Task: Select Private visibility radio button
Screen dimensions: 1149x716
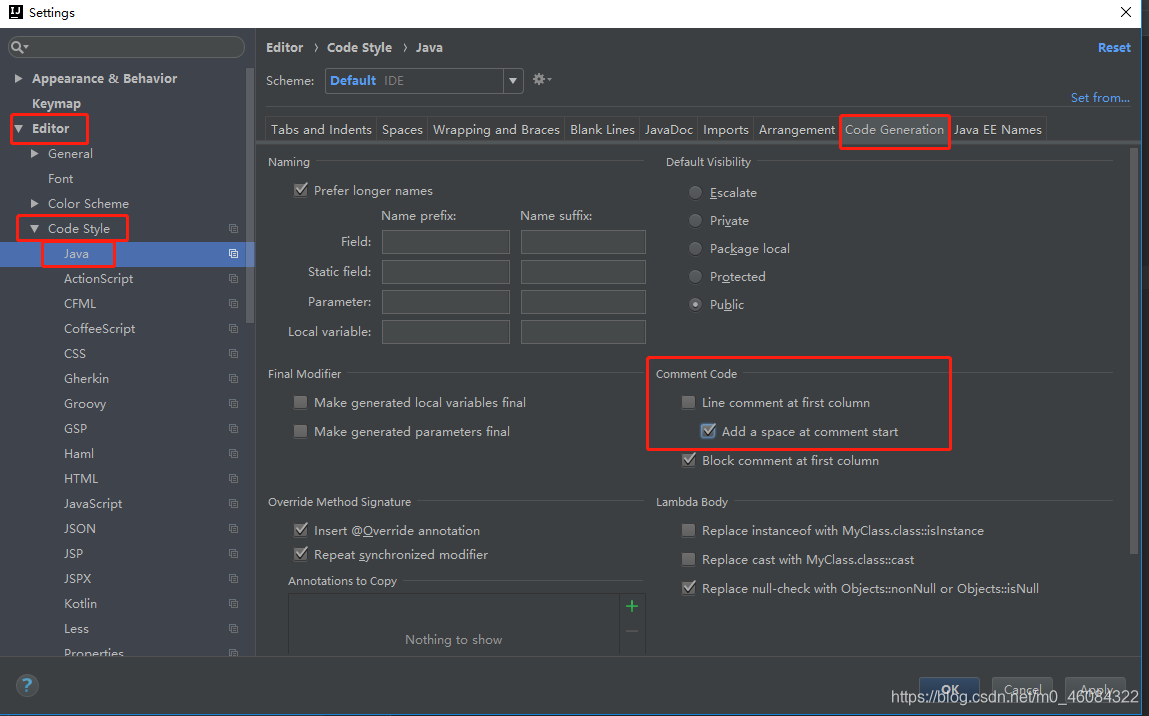Action: (x=695, y=221)
